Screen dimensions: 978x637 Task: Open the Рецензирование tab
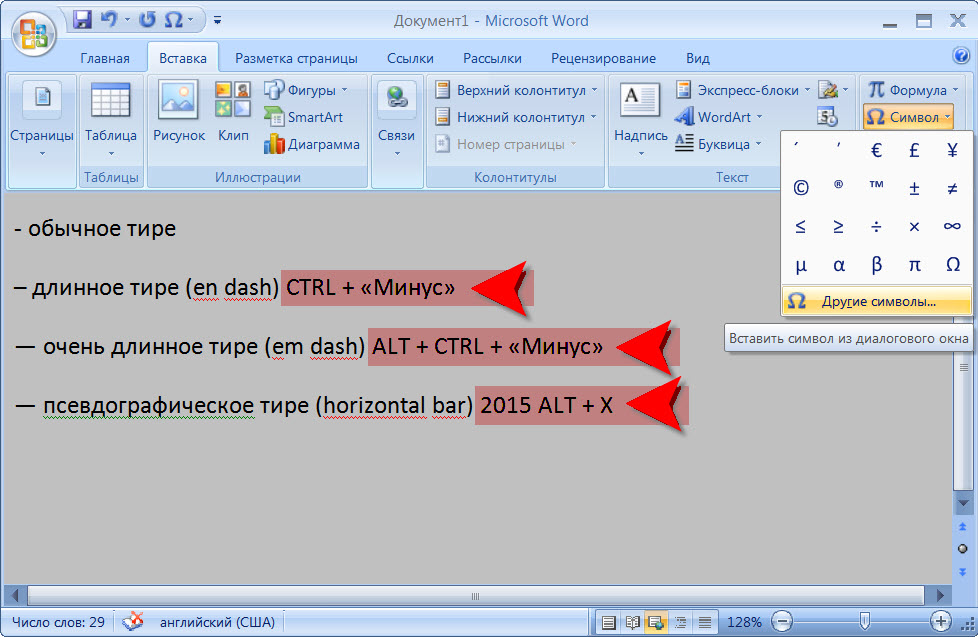pos(603,58)
